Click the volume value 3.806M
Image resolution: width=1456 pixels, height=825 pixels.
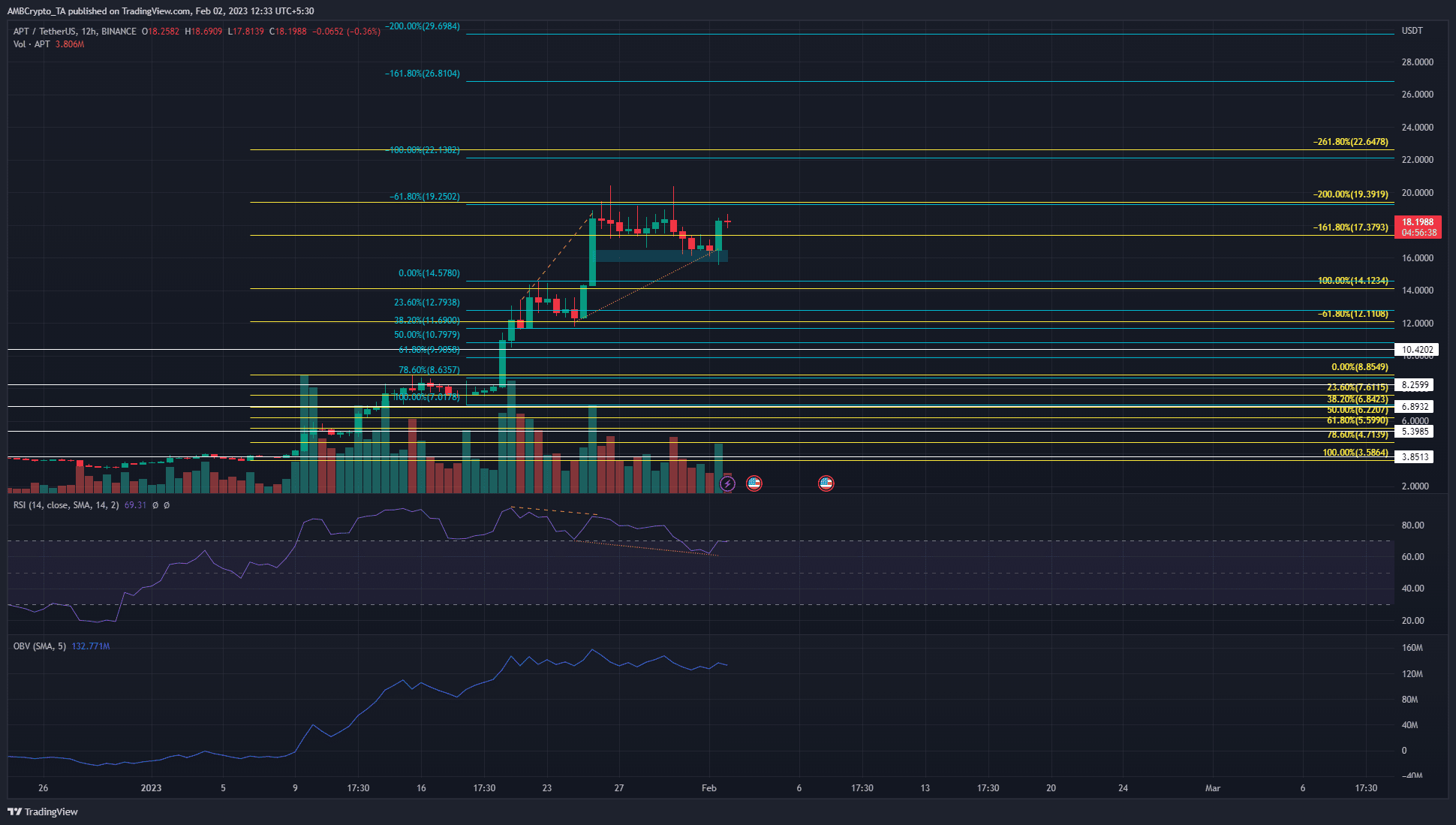[70, 44]
